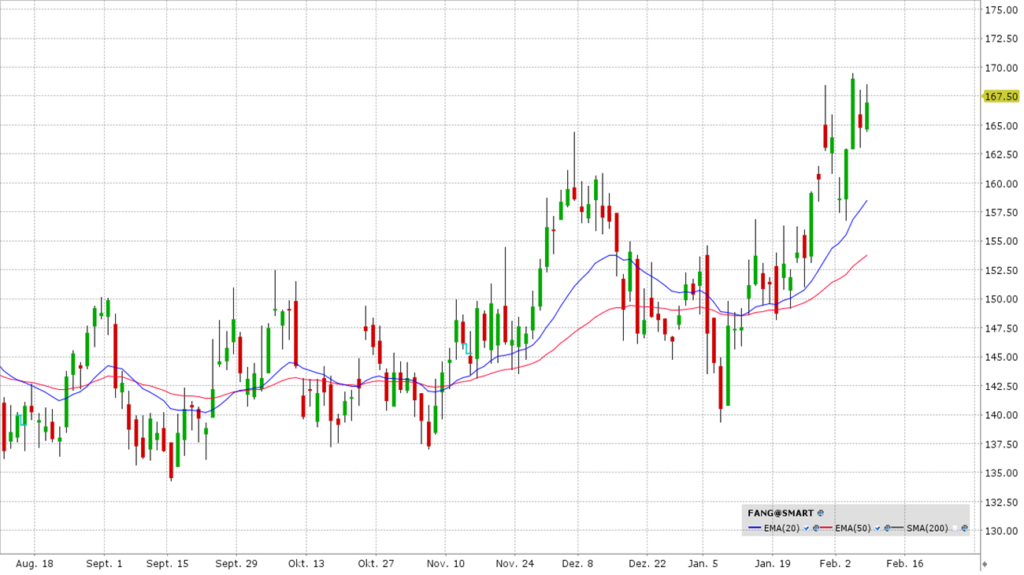Click the Dez. 8 date on time axis
The height and width of the screenshot is (575, 1024).
pyautogui.click(x=579, y=563)
